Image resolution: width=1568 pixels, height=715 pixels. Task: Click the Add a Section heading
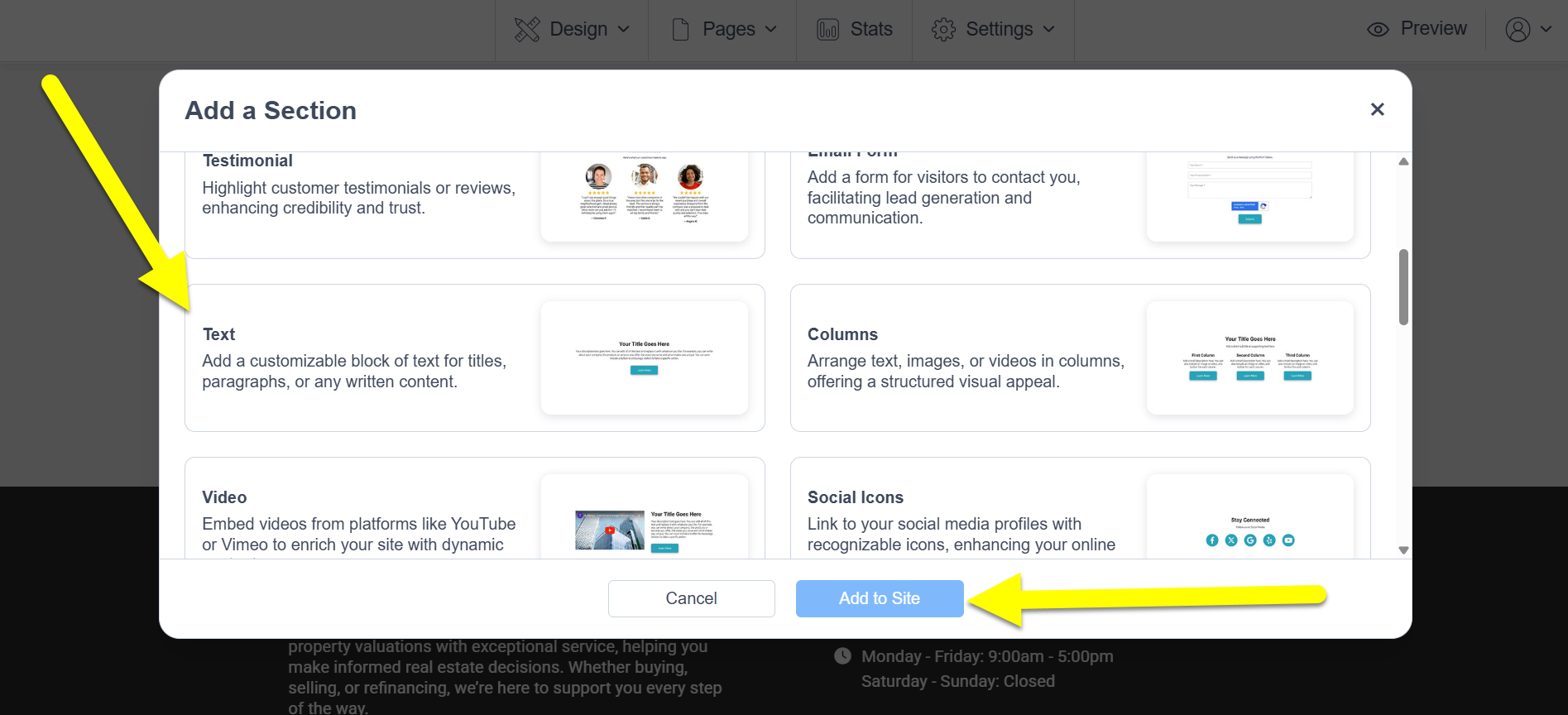[271, 110]
